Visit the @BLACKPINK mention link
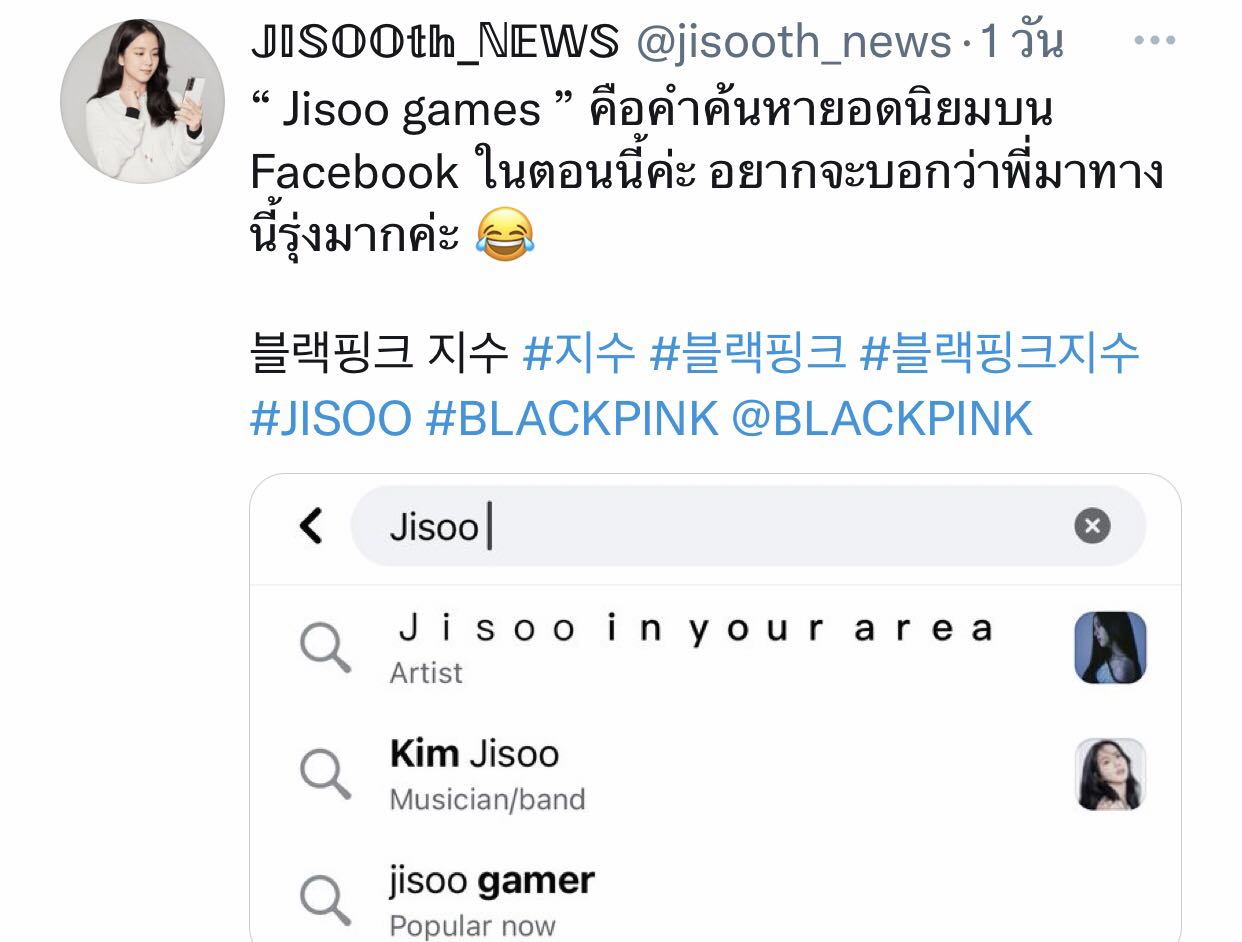This screenshot has width=1242, height=942. click(882, 418)
